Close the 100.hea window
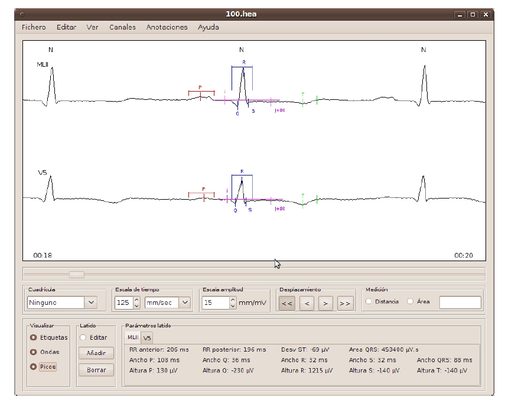This screenshot has width=505, height=400. pos(486,15)
